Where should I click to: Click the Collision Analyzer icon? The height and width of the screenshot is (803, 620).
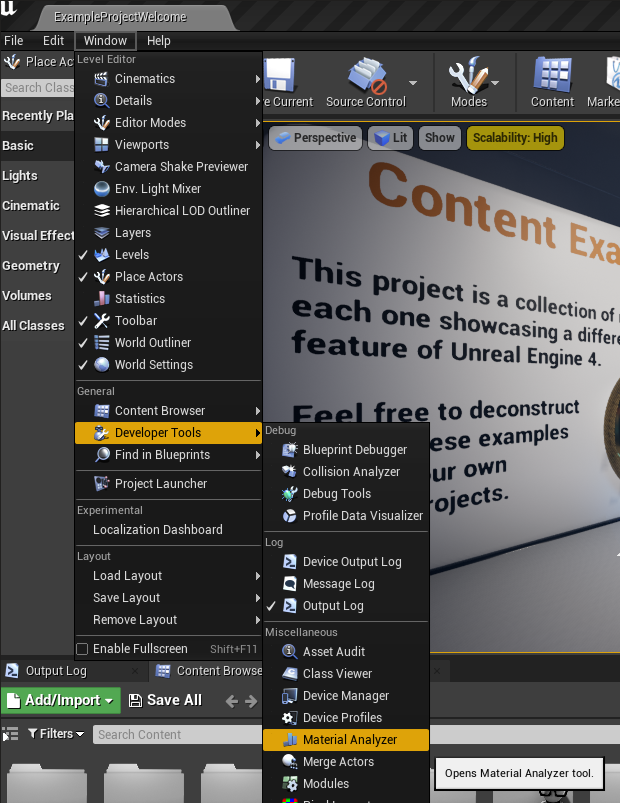(x=290, y=472)
